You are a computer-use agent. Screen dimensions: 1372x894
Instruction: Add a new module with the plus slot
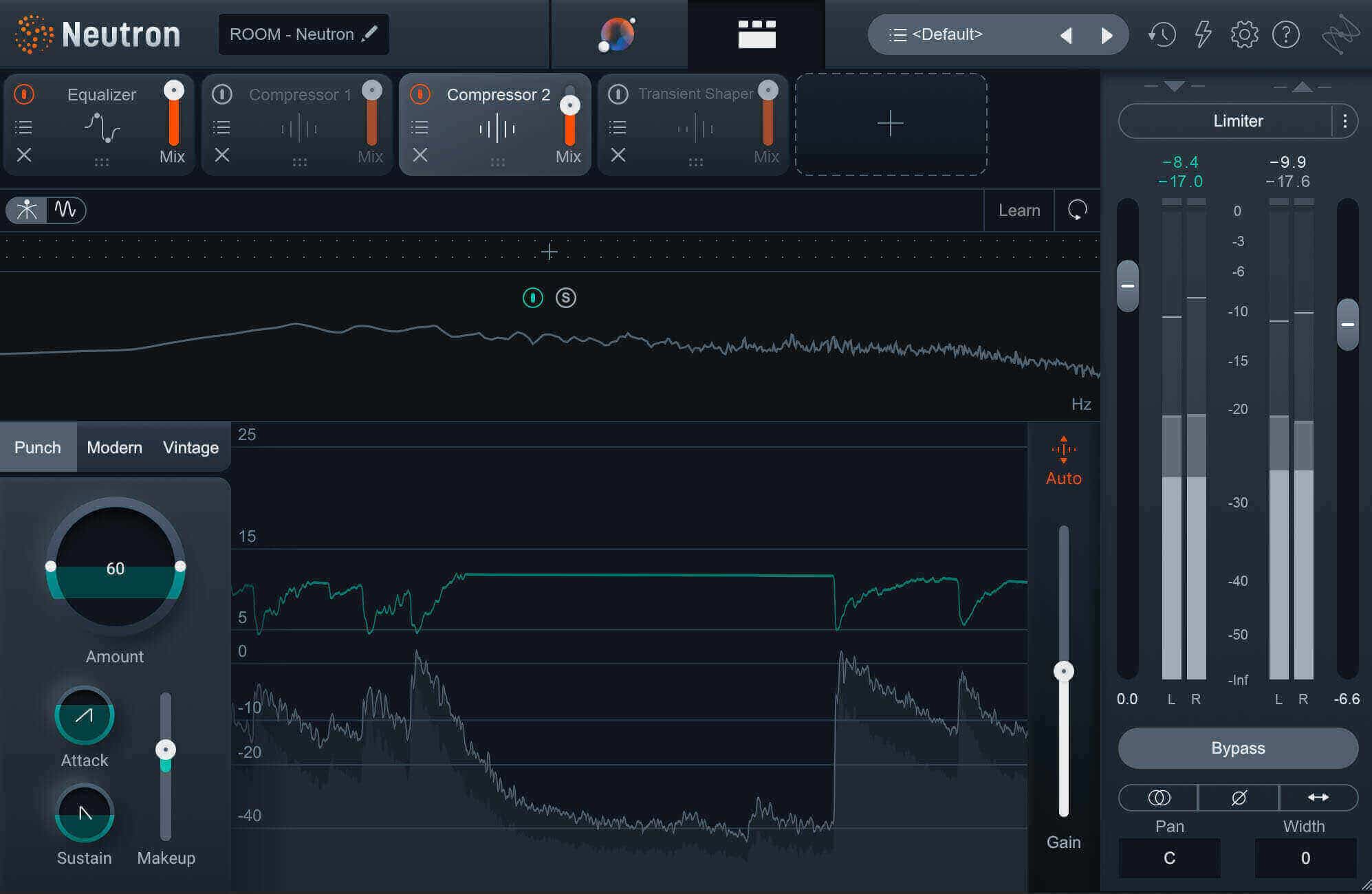tap(891, 124)
